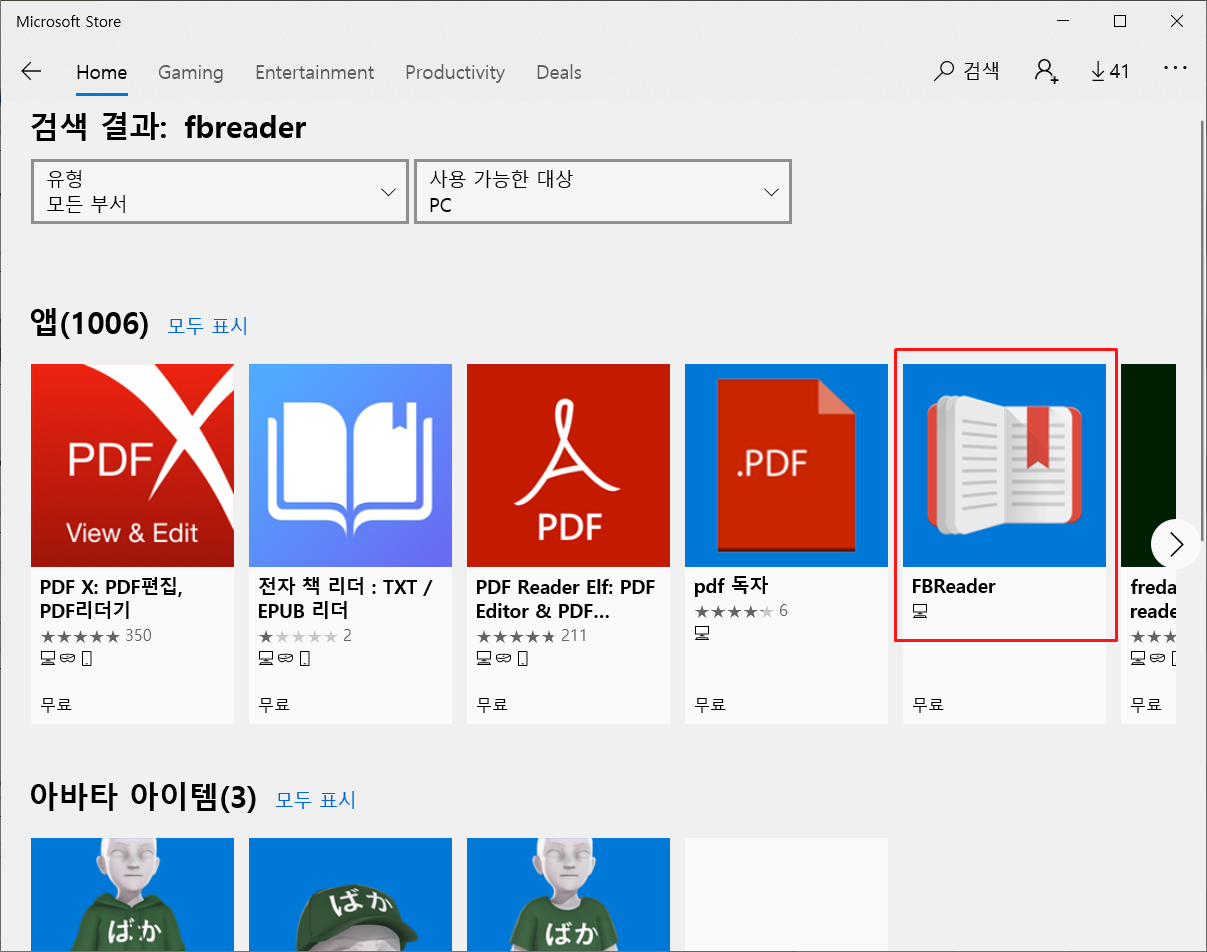Click the PDF Reader Elf title text
1207x952 pixels.
click(565, 598)
